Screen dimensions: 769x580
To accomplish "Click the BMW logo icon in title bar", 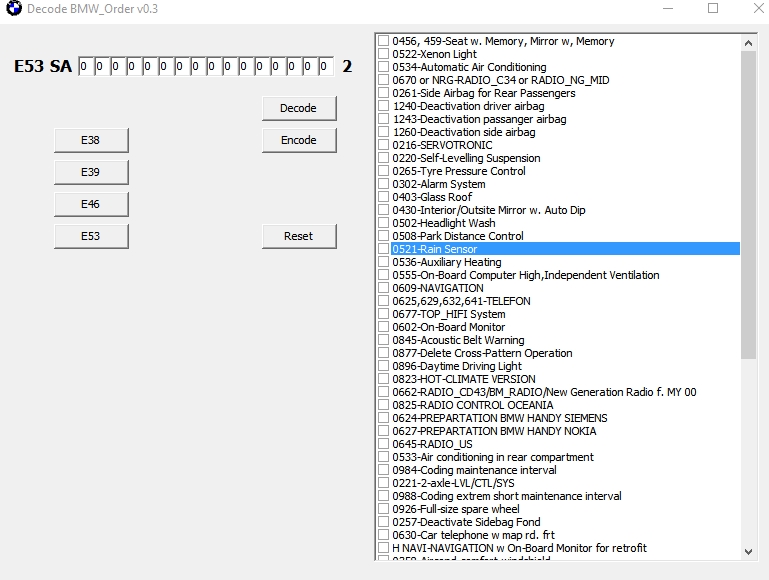I will pyautogui.click(x=14, y=8).
